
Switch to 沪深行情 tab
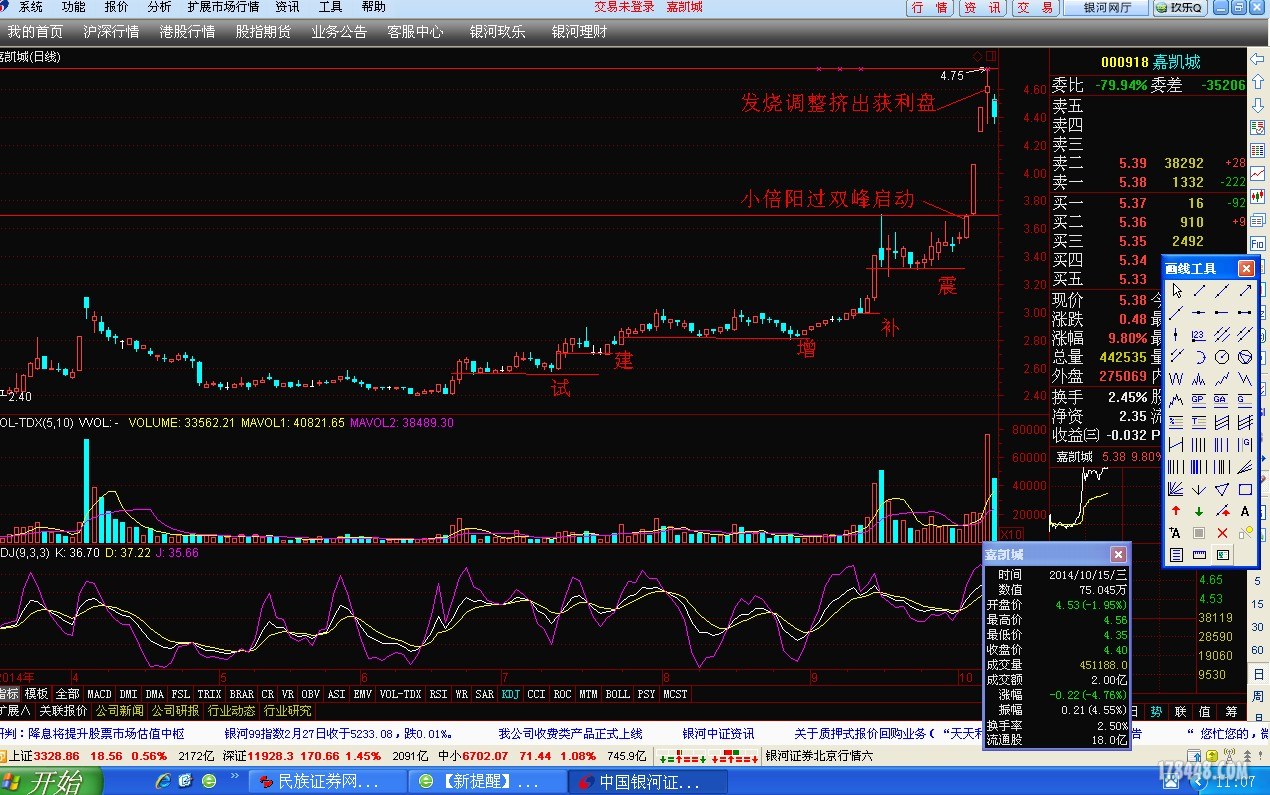point(111,32)
